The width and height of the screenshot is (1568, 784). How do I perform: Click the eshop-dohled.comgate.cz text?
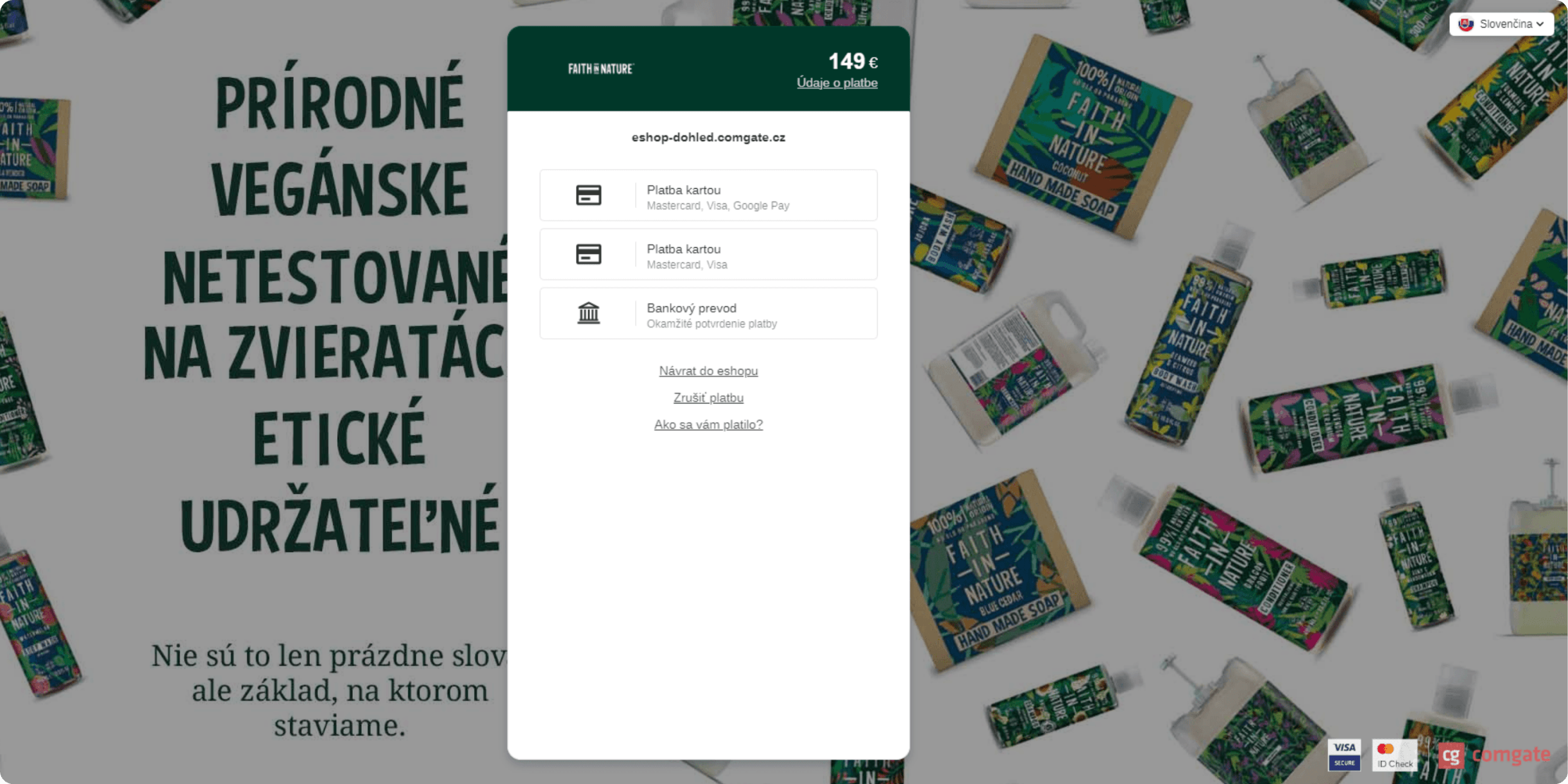click(x=709, y=138)
